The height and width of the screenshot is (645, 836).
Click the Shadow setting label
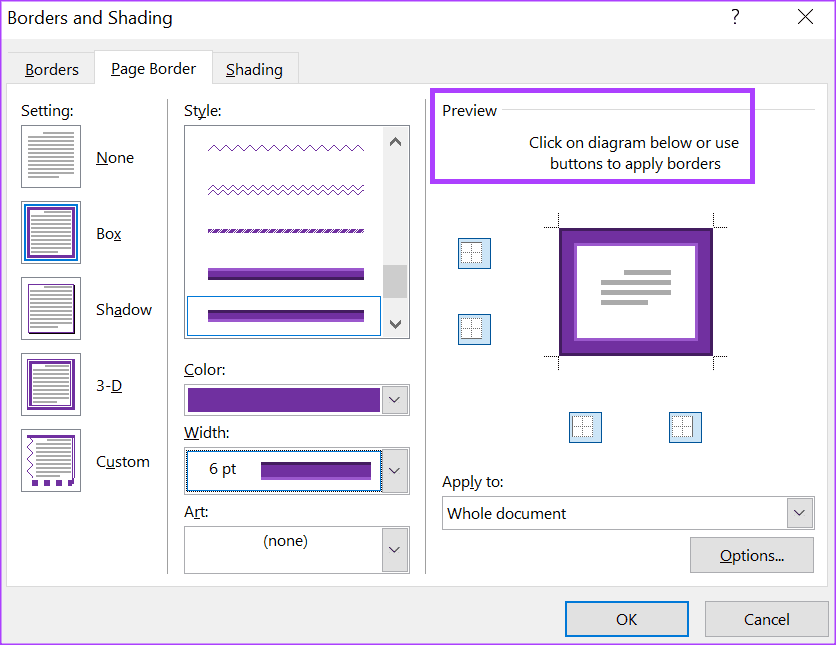(x=124, y=310)
